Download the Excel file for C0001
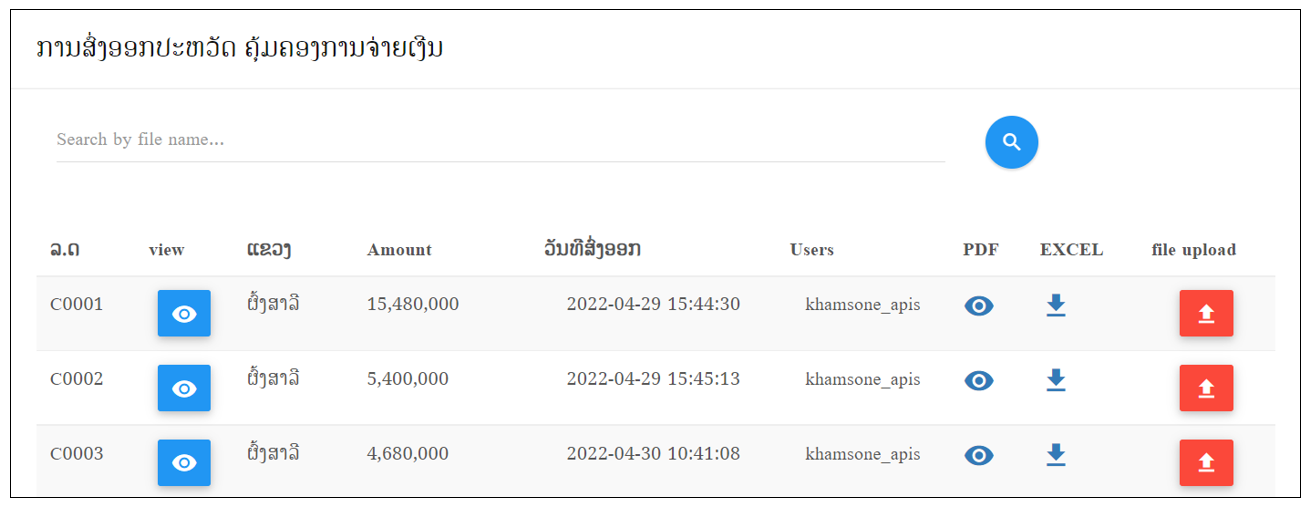The height and width of the screenshot is (508, 1310). coord(1056,305)
